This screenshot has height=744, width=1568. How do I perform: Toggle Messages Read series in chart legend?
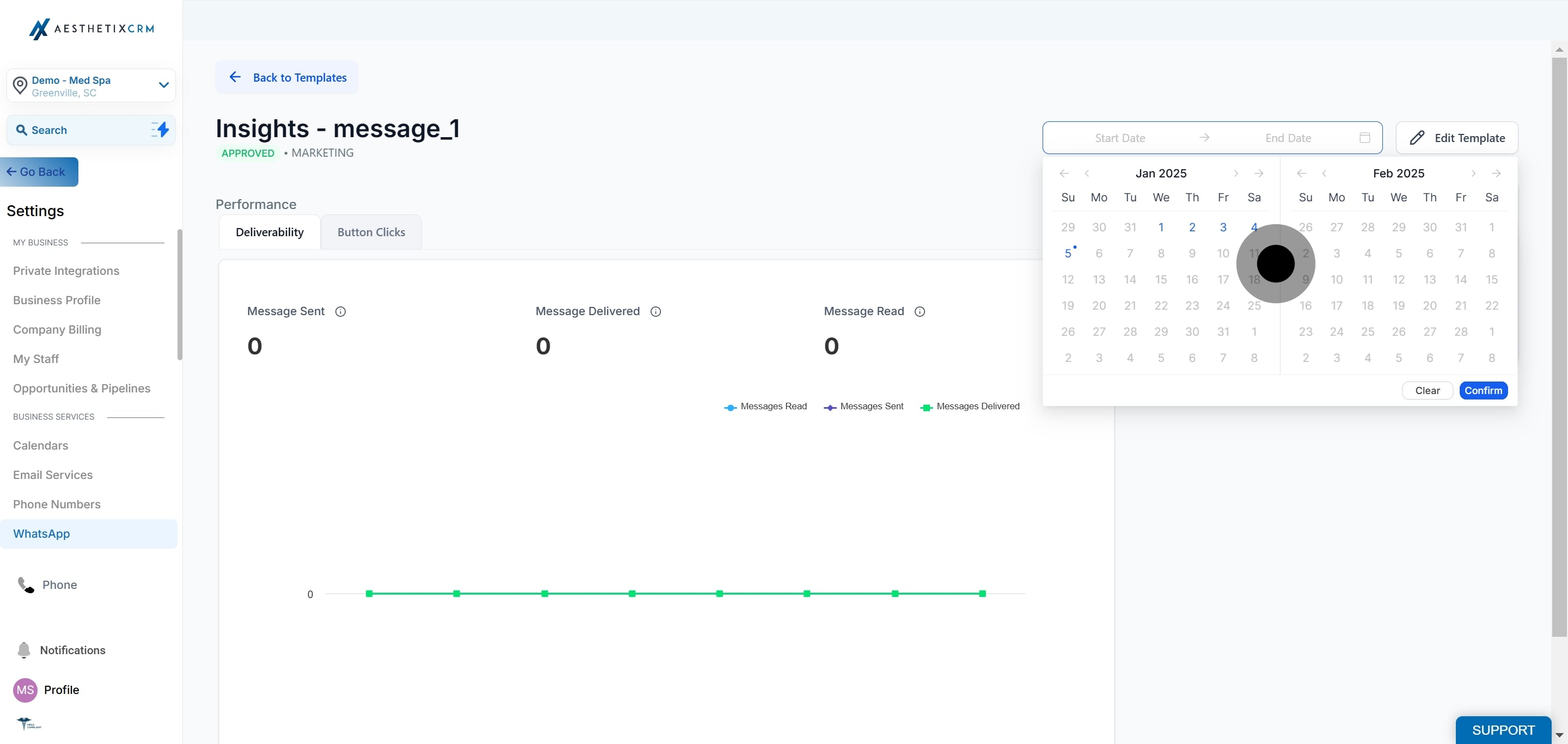pos(765,407)
